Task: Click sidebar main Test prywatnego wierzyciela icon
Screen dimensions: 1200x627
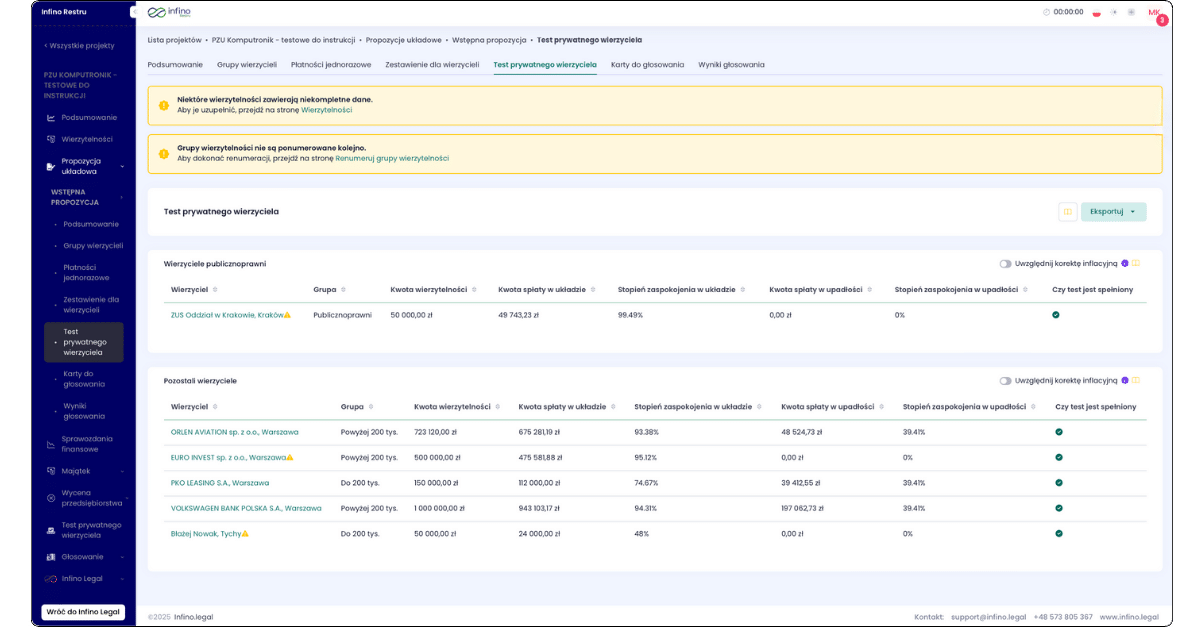Action: [51, 530]
